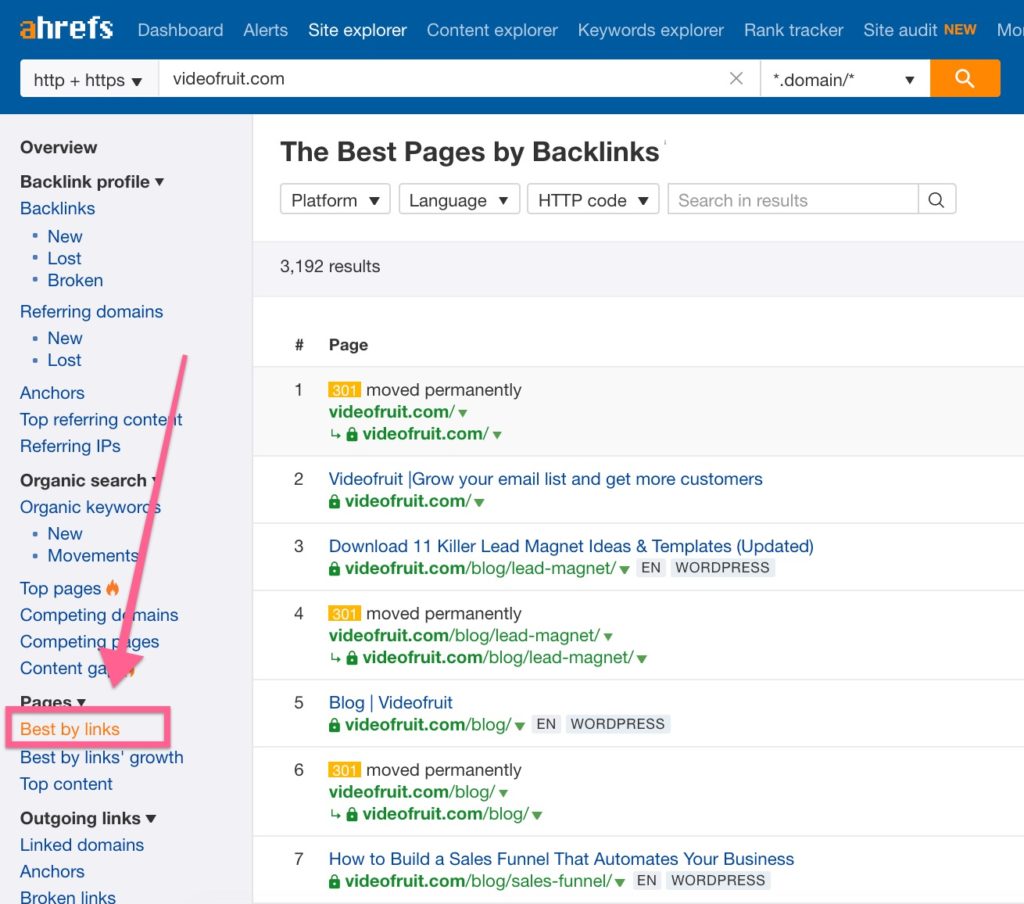Image resolution: width=1024 pixels, height=904 pixels.
Task: Open the first Anchors report under Backlink profile
Action: pyautogui.click(x=52, y=393)
